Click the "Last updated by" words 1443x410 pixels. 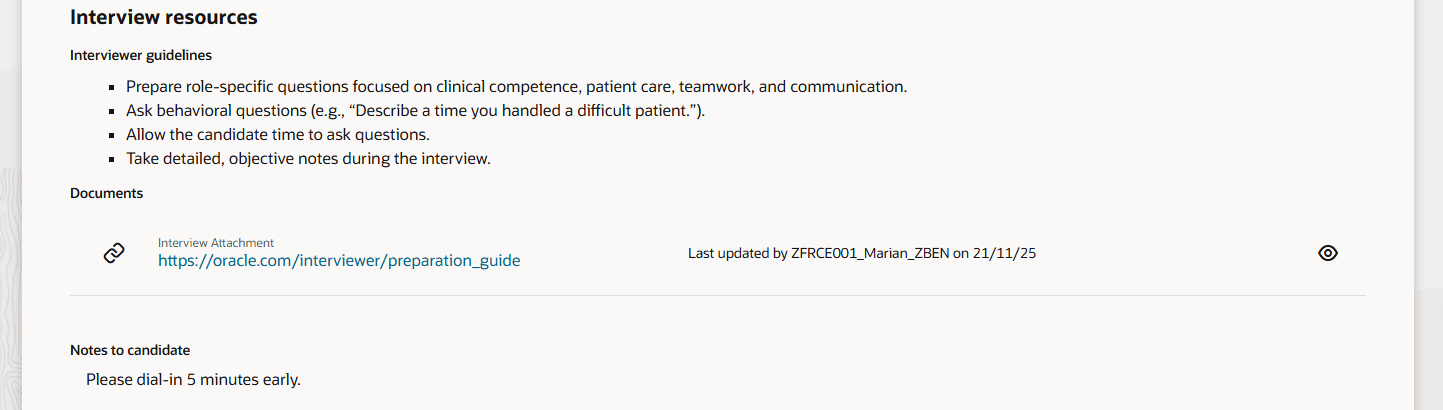(x=738, y=253)
